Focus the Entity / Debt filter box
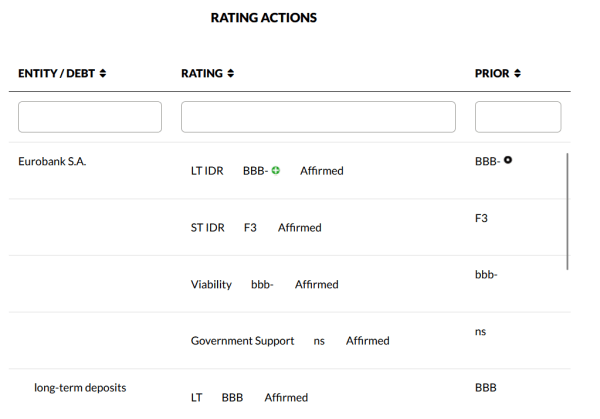The width and height of the screenshot is (600, 419). point(90,117)
